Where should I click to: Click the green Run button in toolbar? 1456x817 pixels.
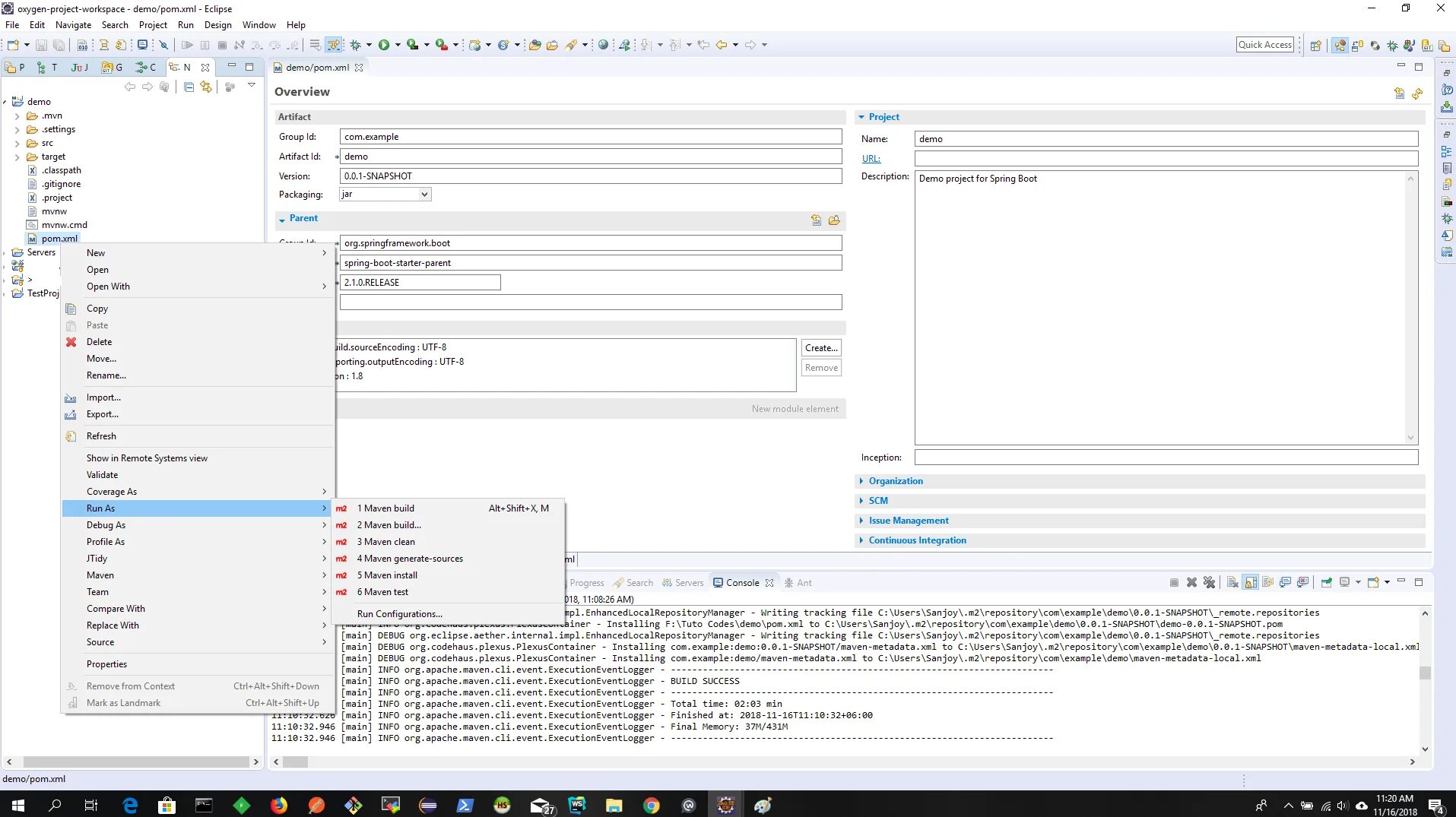[384, 45]
